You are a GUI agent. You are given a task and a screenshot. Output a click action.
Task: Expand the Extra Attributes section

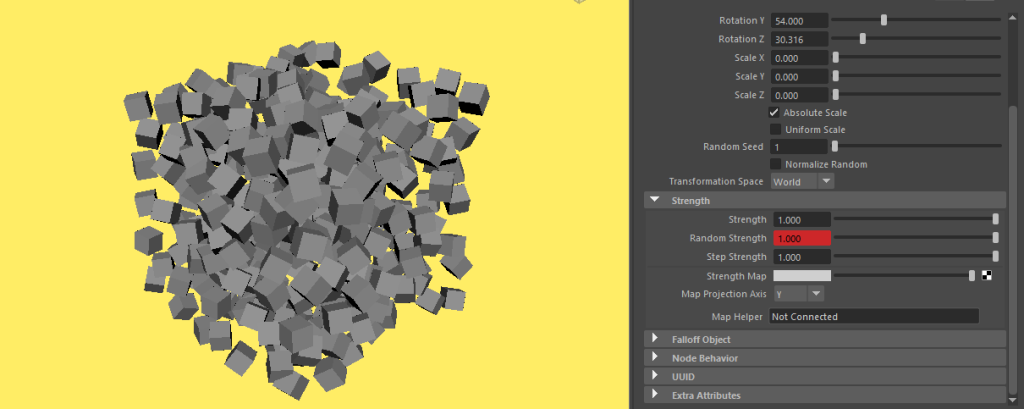click(655, 395)
